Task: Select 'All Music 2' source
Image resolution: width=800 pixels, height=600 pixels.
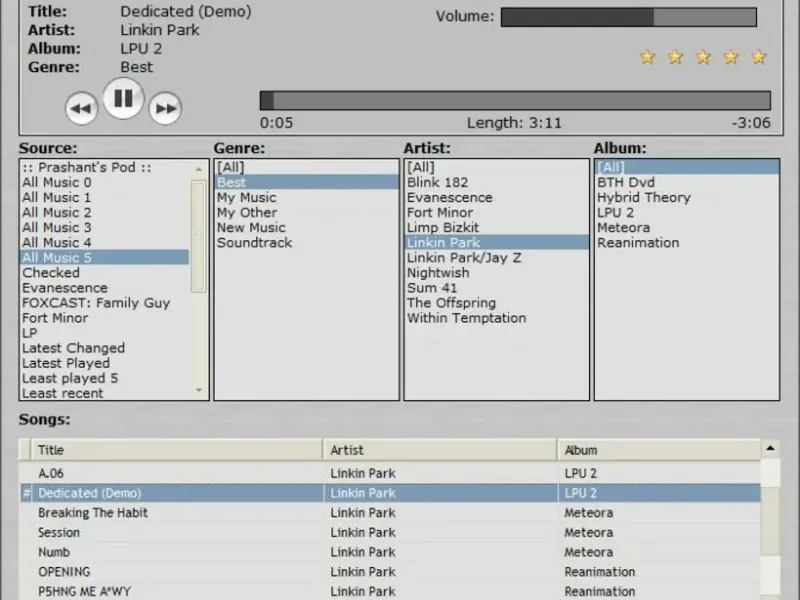Action: point(105,212)
